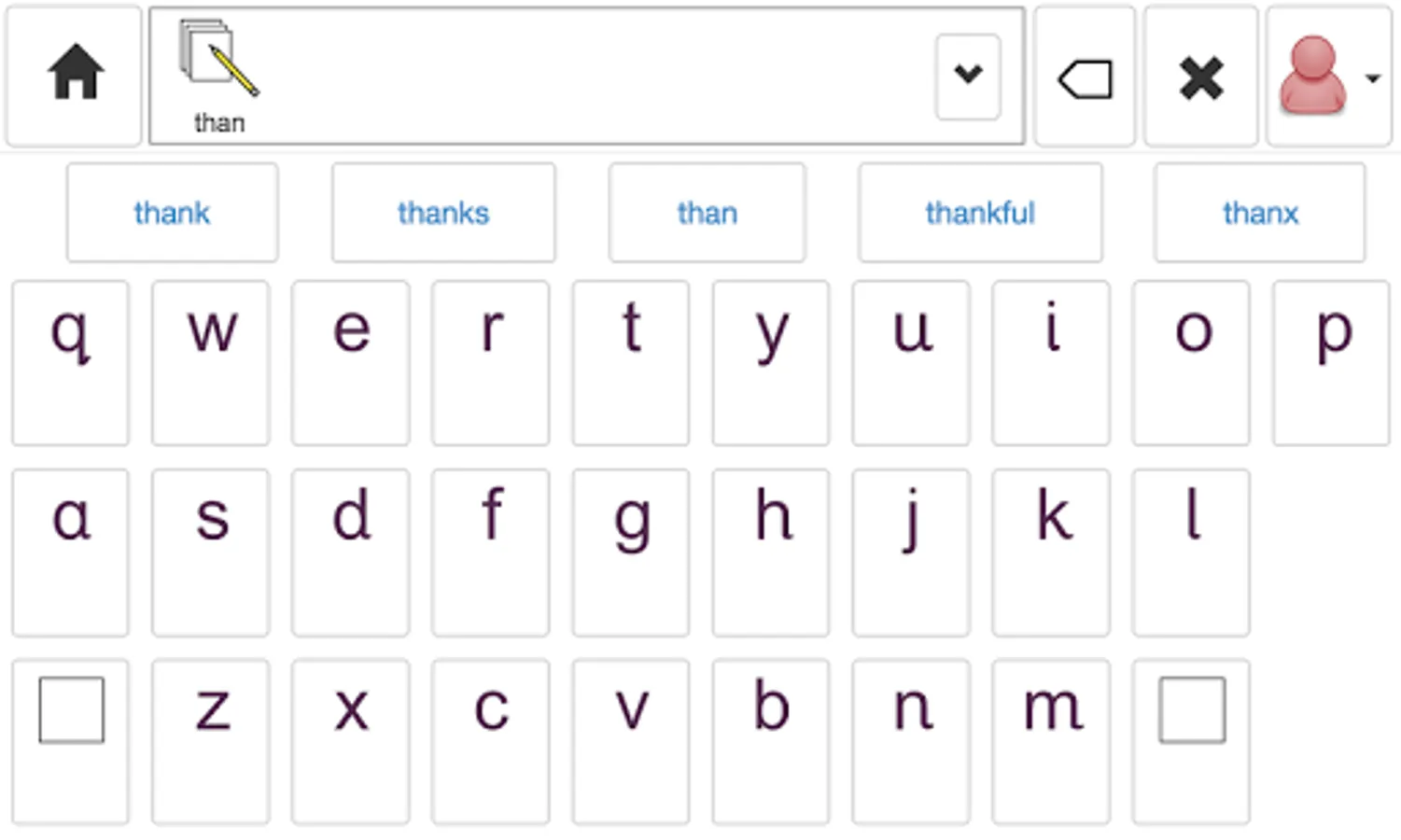
Task: Choose the 'thanks' word suggestion
Action: click(x=443, y=213)
